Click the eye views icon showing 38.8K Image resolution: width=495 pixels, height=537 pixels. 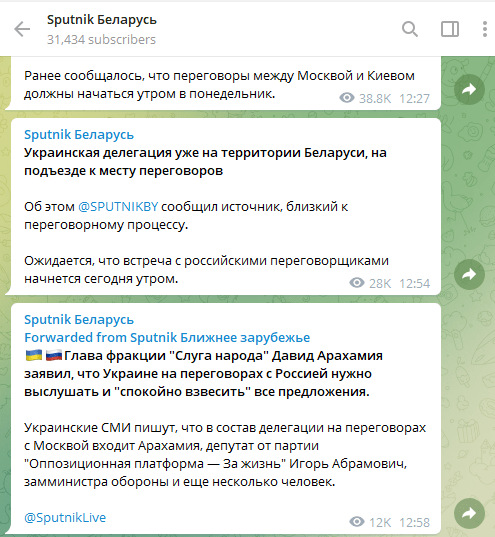(347, 98)
